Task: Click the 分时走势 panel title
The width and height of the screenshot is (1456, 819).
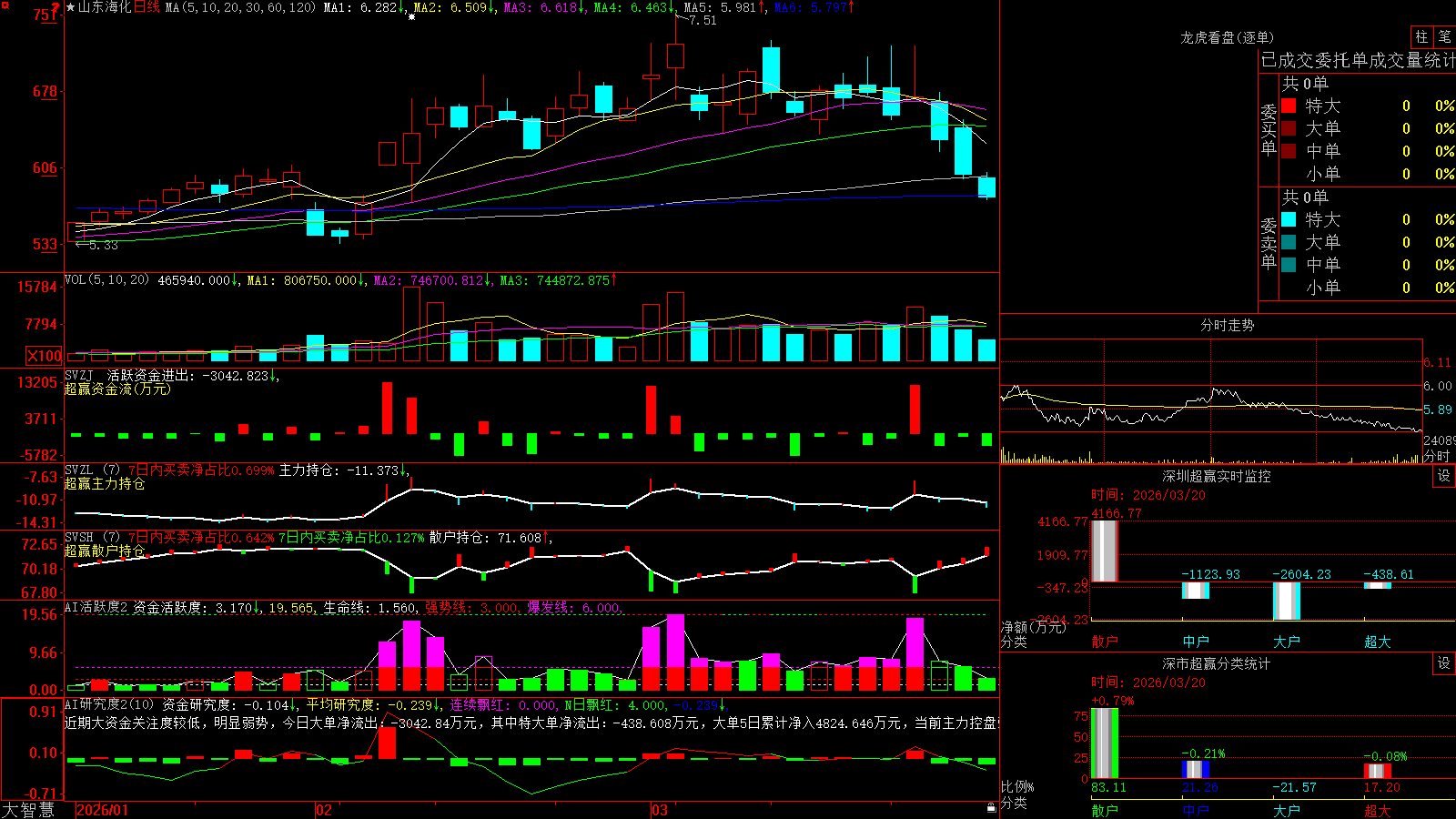Action: pyautogui.click(x=1227, y=325)
